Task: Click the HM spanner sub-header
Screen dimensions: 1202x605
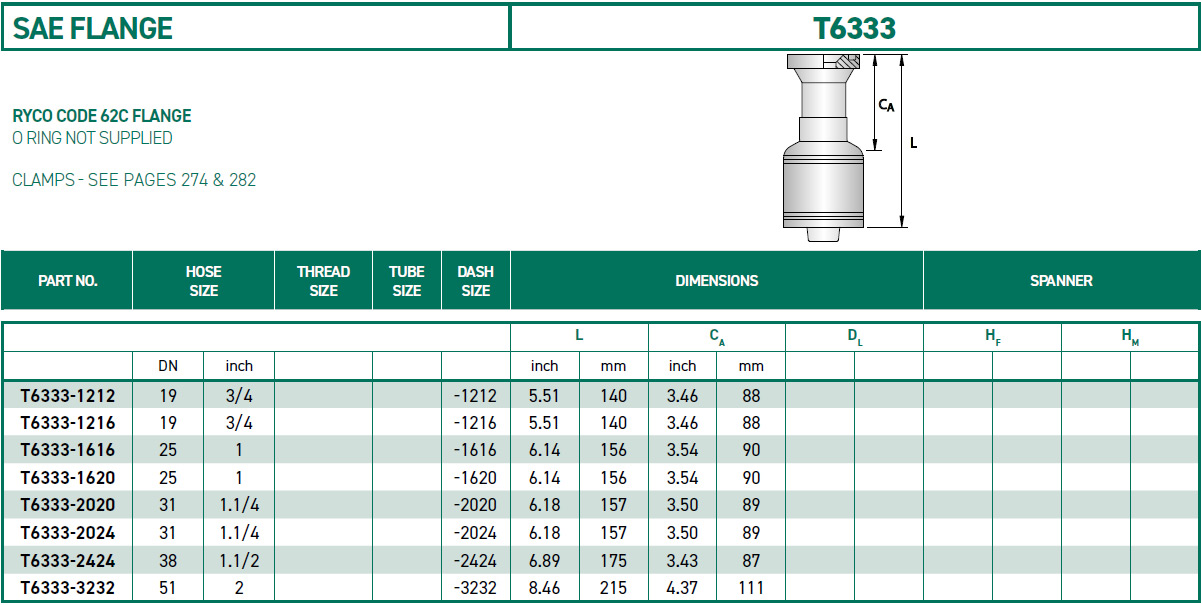Action: point(1130,338)
